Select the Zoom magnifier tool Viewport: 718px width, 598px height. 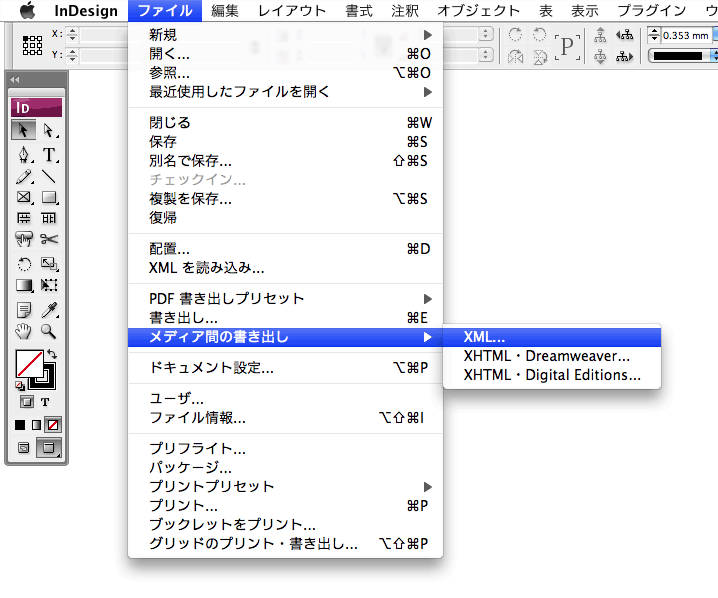[x=49, y=331]
